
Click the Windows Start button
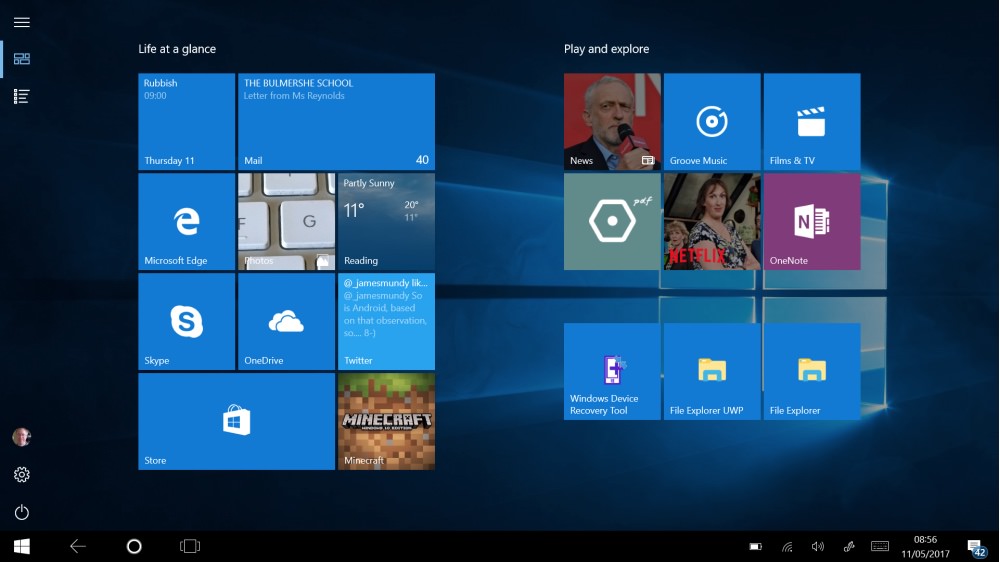(22, 546)
